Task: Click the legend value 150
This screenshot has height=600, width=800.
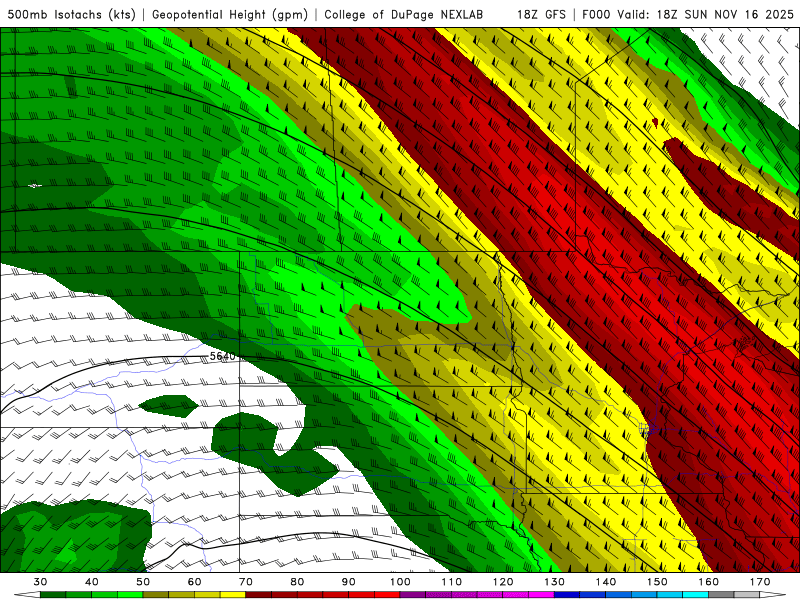Action: [x=658, y=582]
